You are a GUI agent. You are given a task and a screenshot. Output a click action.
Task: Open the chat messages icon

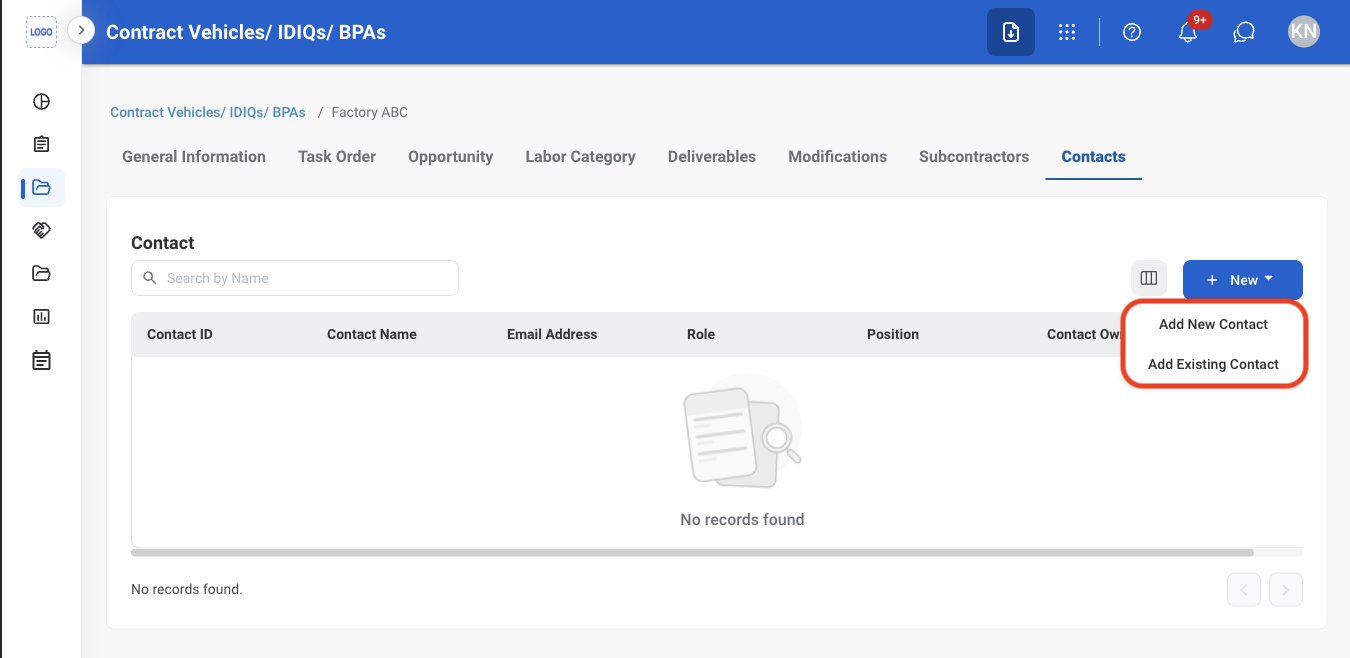point(1244,32)
